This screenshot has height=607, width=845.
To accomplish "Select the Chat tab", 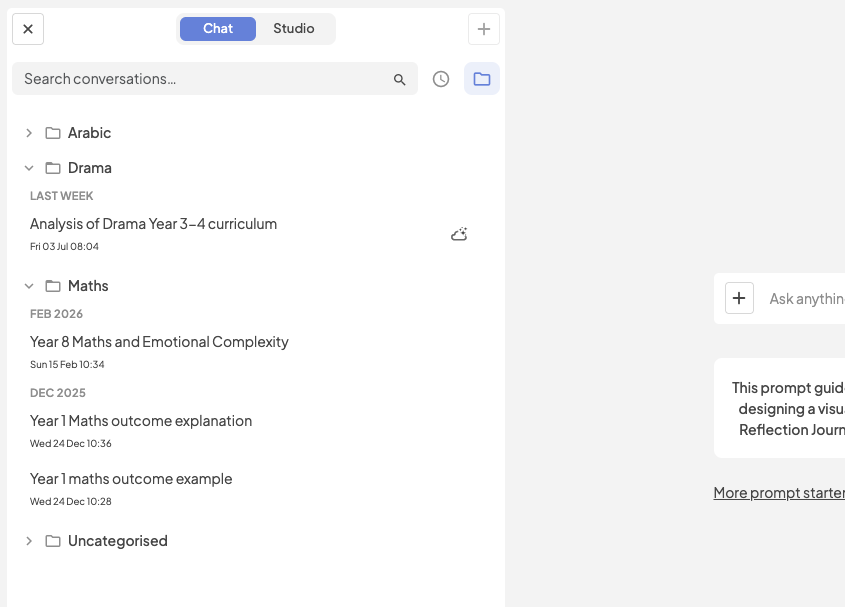I will [x=218, y=29].
